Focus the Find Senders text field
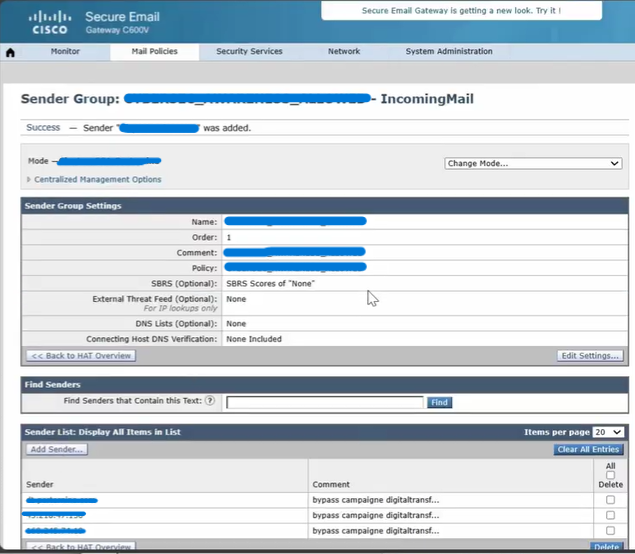This screenshot has height=554, width=635. [325, 402]
